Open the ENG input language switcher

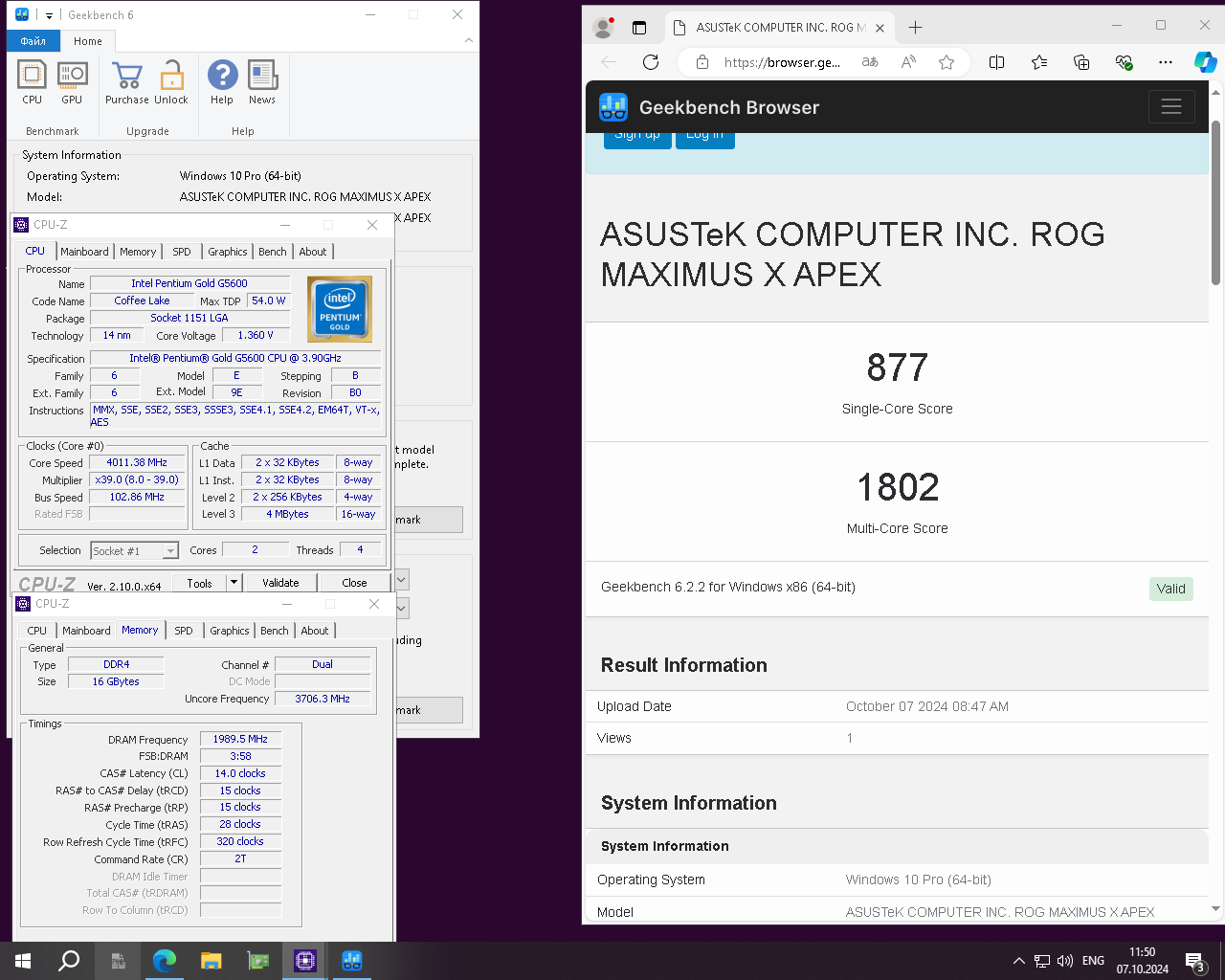pyautogui.click(x=1093, y=961)
